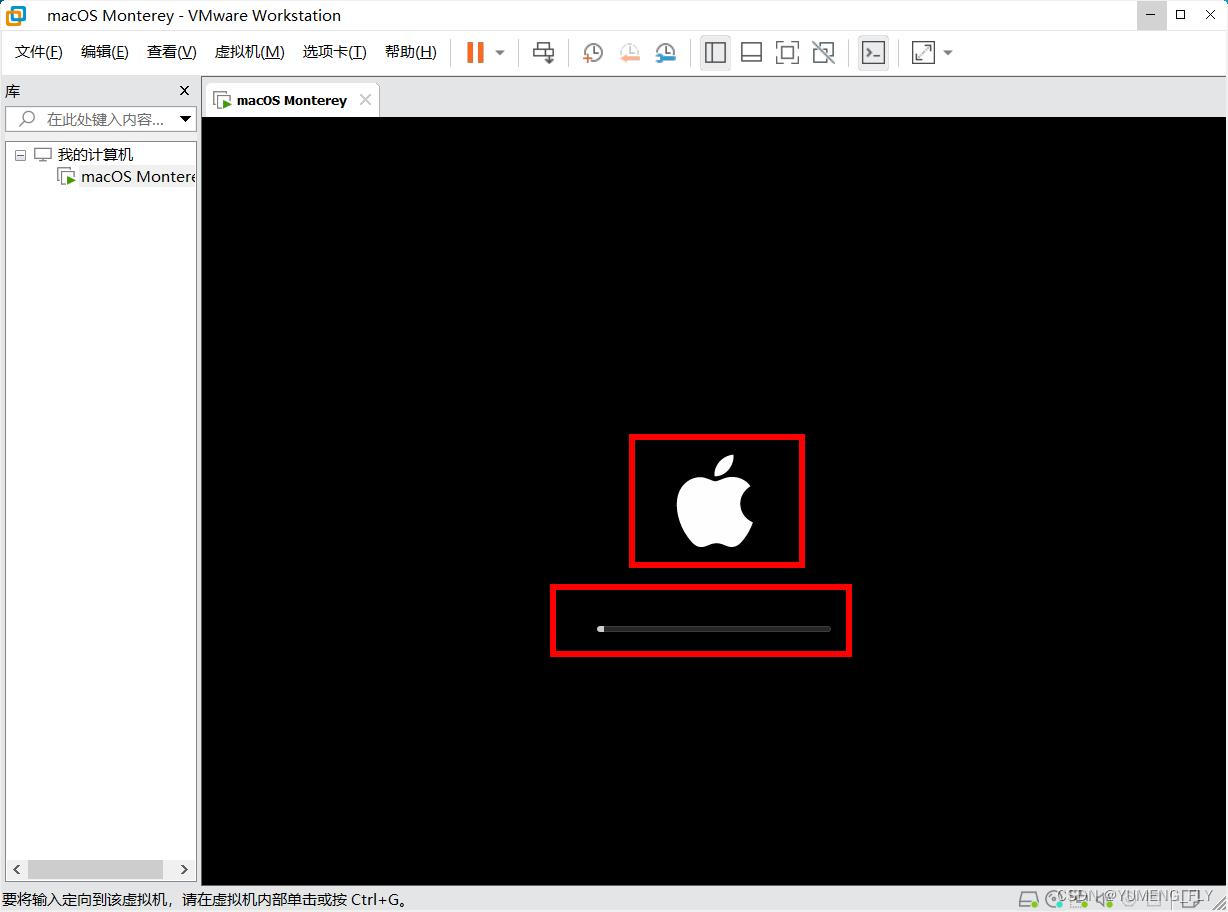Open the 虚拟机(M) menu

click(x=250, y=52)
